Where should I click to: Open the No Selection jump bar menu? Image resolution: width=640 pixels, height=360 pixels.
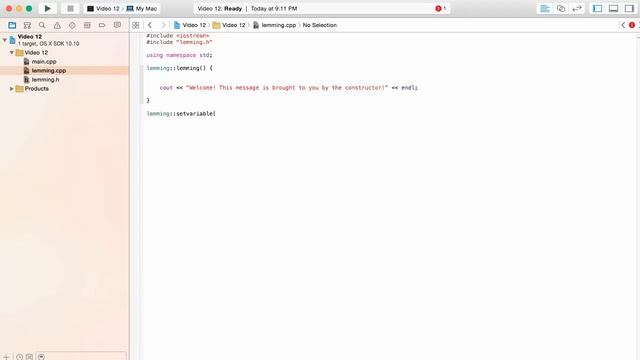(320, 25)
